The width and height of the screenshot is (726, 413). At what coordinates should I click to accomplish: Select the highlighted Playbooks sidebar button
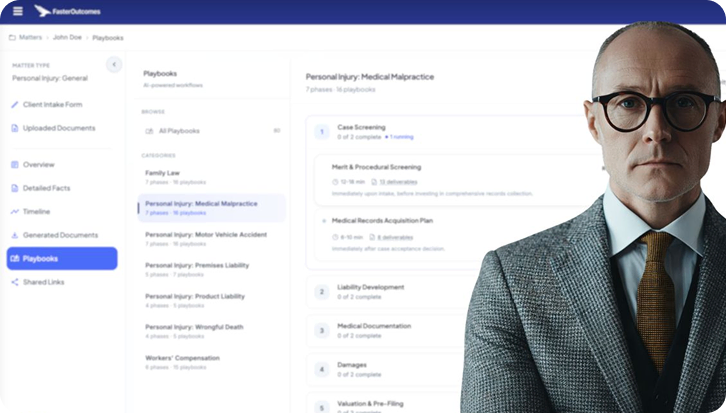(x=62, y=258)
